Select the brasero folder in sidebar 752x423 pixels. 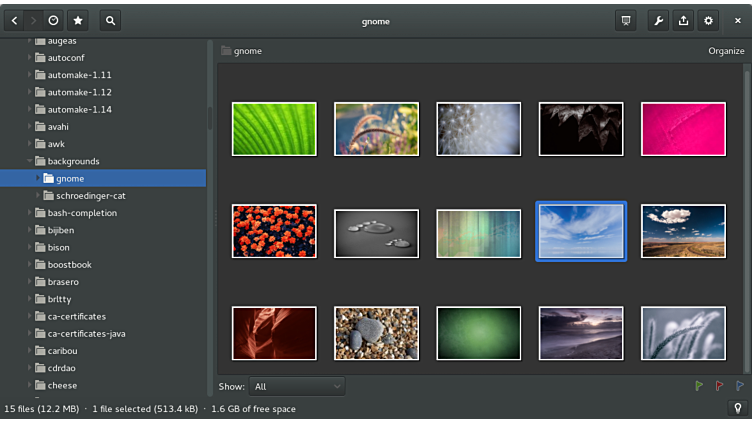click(x=63, y=282)
